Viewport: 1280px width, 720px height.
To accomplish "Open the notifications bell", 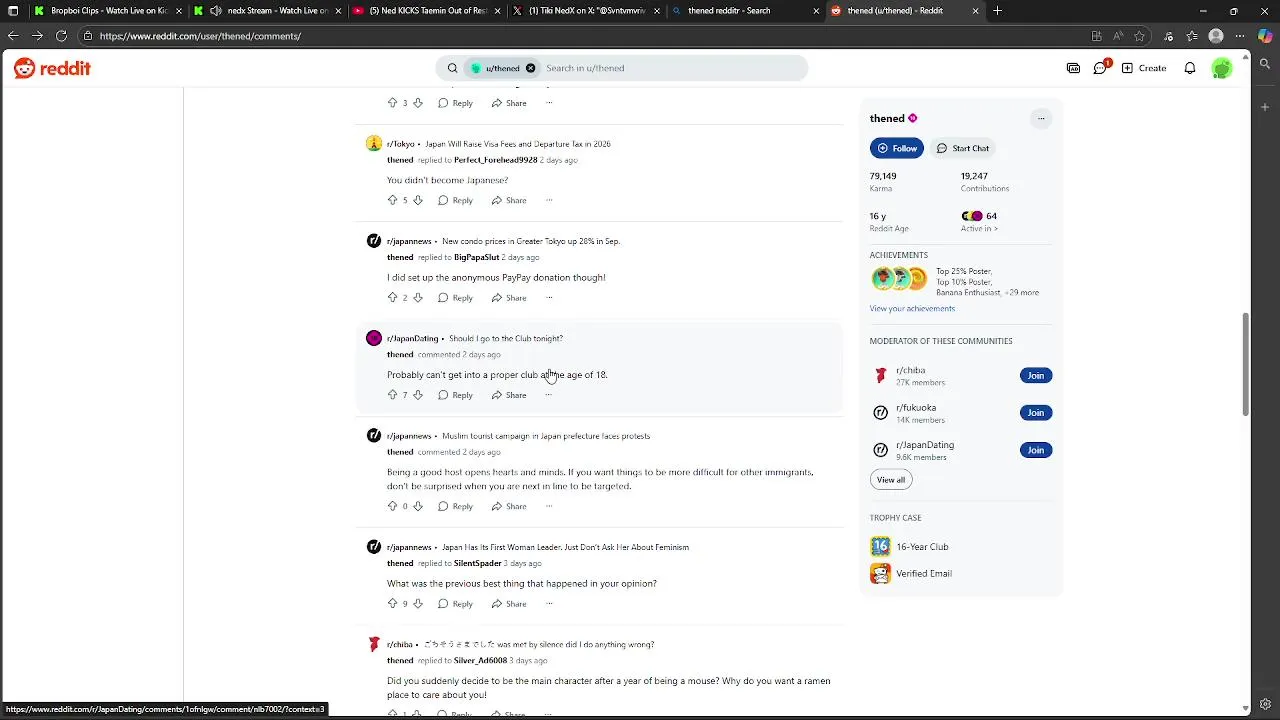I will click(1190, 68).
